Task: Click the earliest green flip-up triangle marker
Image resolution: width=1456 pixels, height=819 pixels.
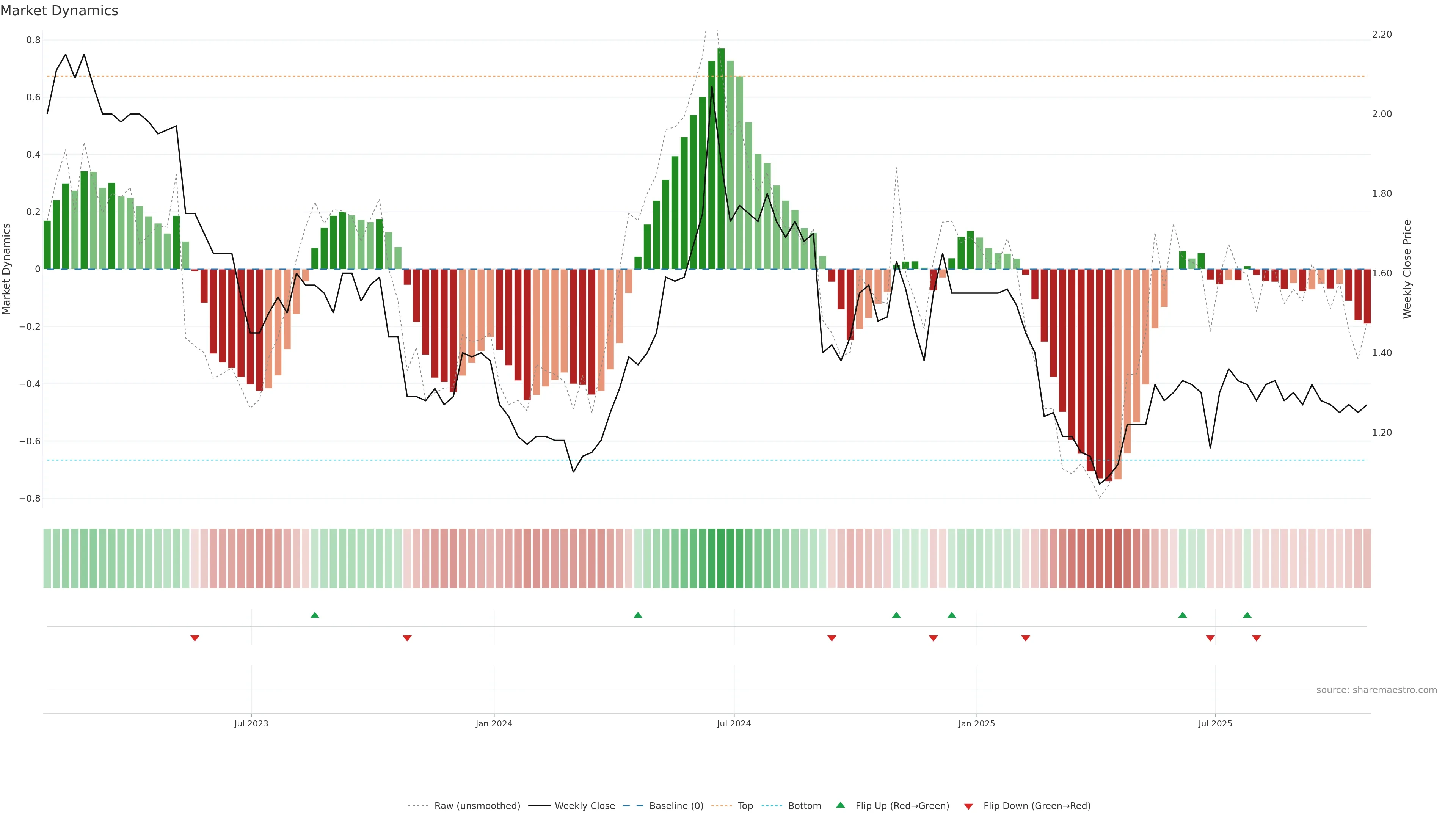Action: coord(315,615)
